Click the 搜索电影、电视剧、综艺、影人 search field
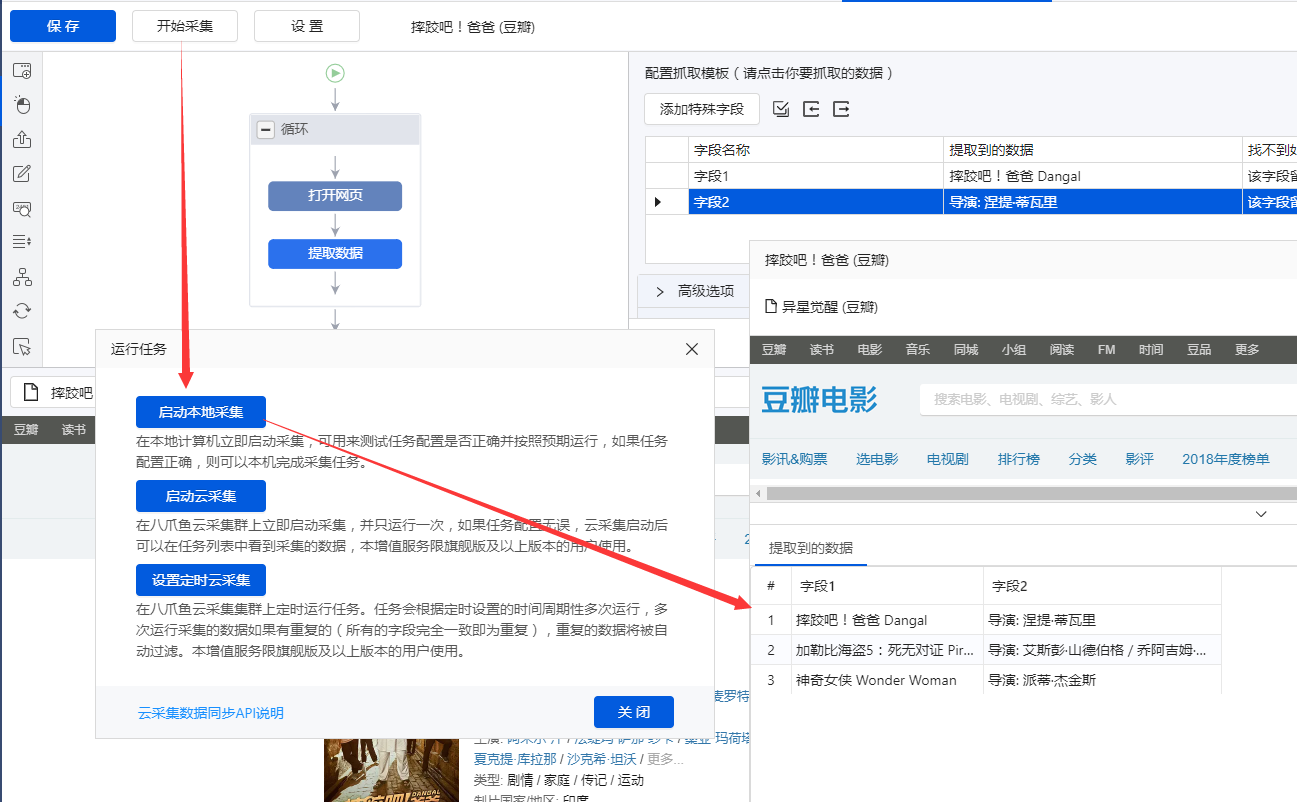This screenshot has width=1297, height=802. (1108, 399)
